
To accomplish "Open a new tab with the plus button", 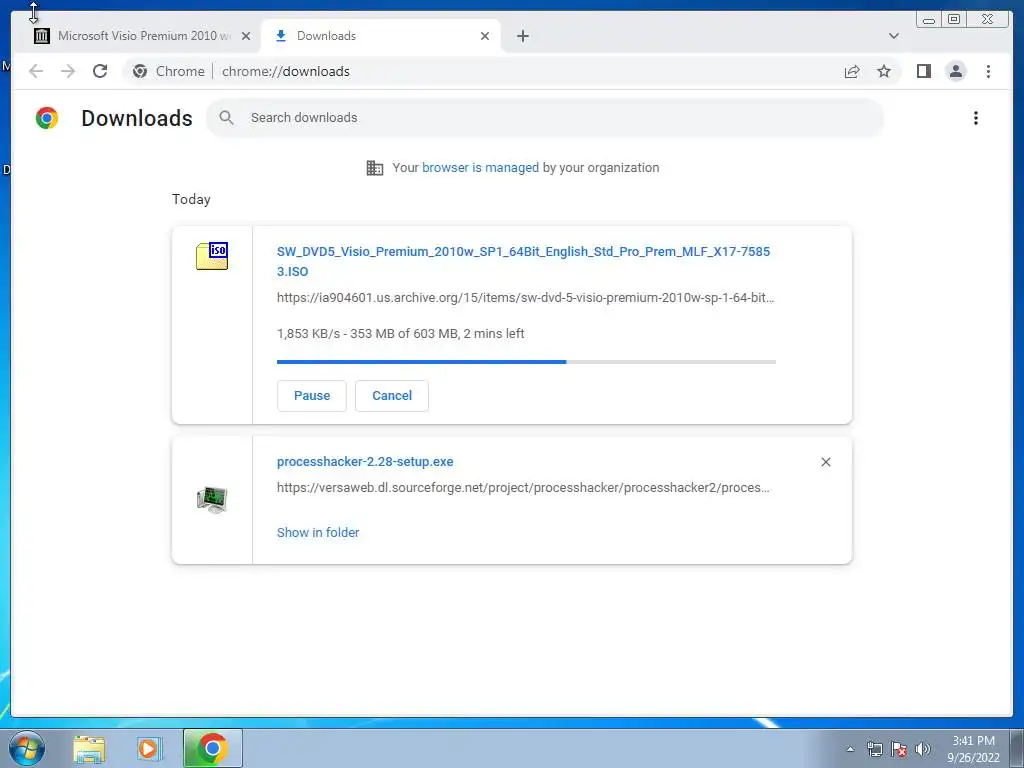I will pyautogui.click(x=522, y=36).
